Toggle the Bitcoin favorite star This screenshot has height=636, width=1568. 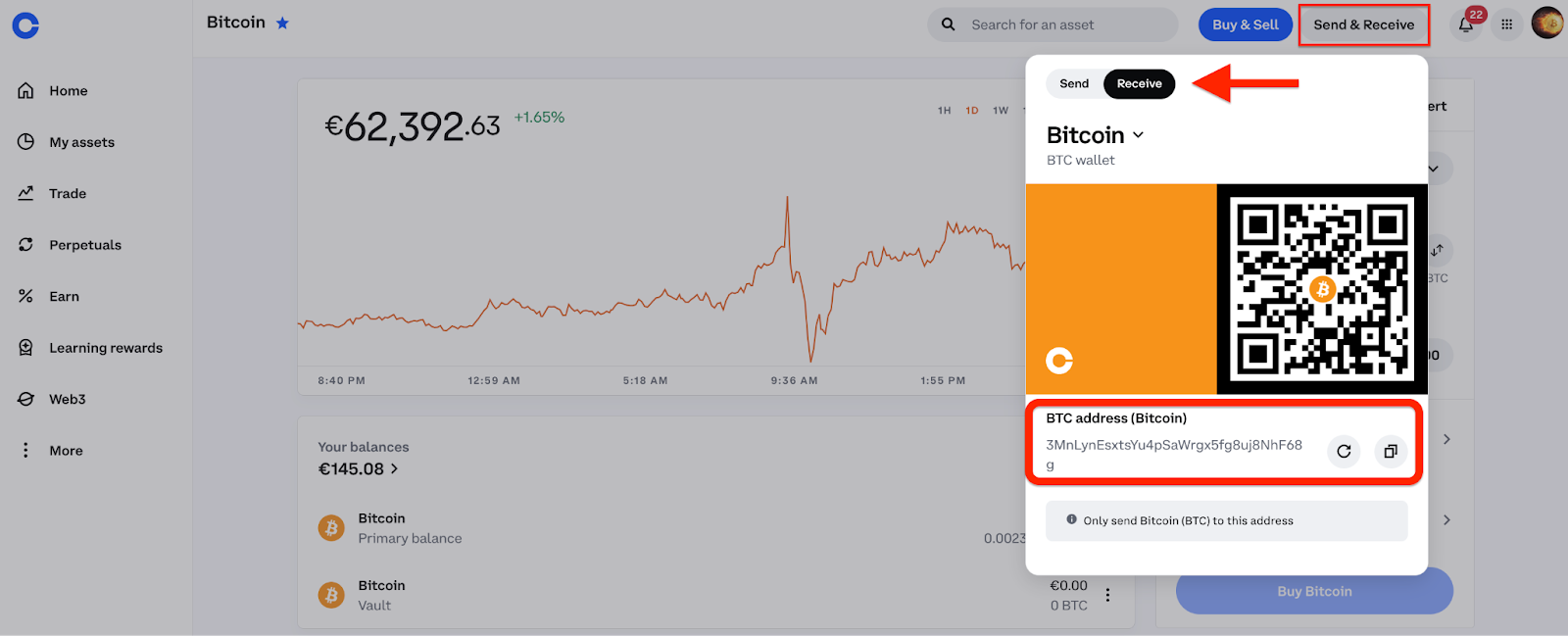point(282,23)
